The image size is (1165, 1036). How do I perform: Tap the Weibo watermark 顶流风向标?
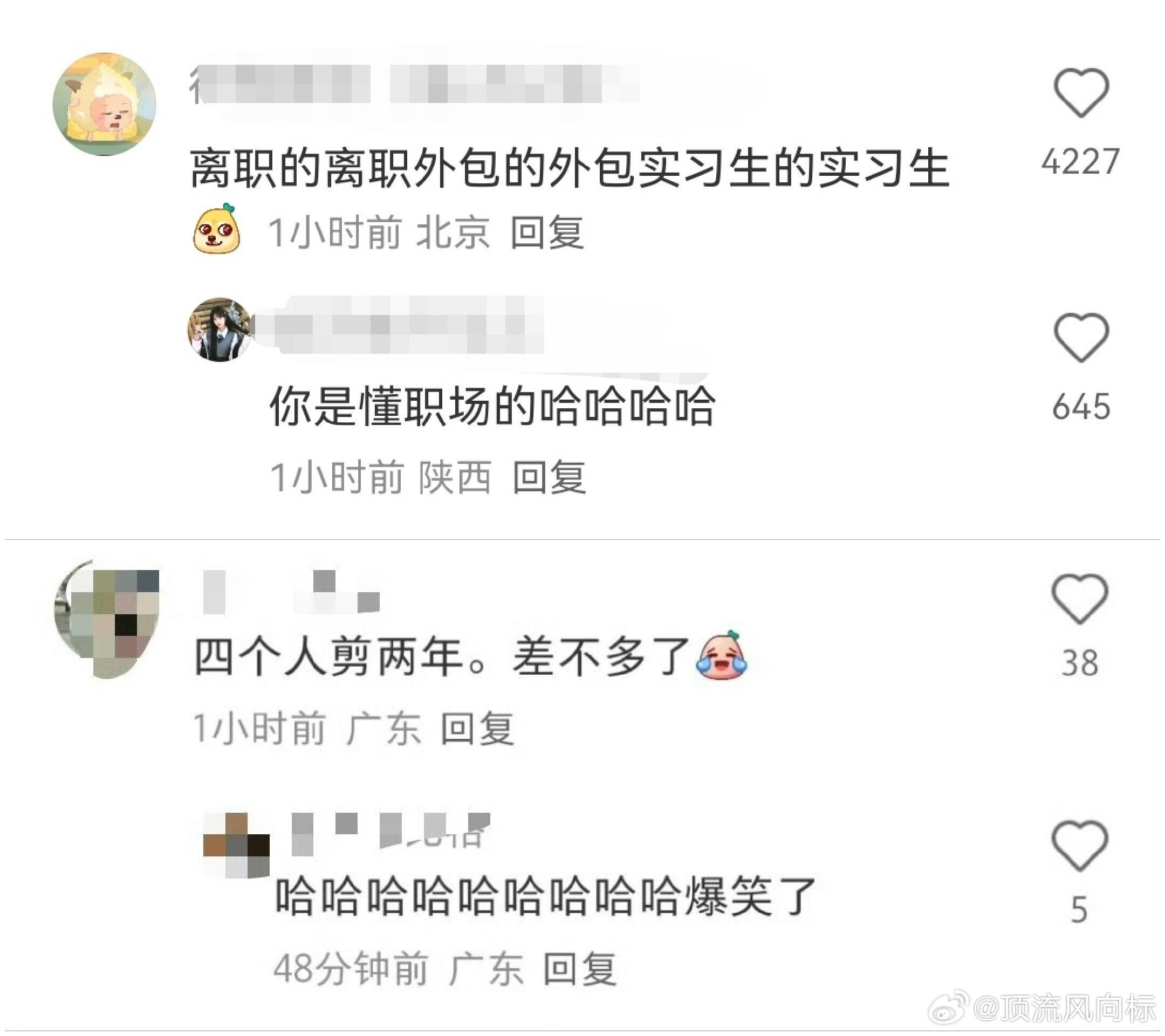tap(1042, 1008)
